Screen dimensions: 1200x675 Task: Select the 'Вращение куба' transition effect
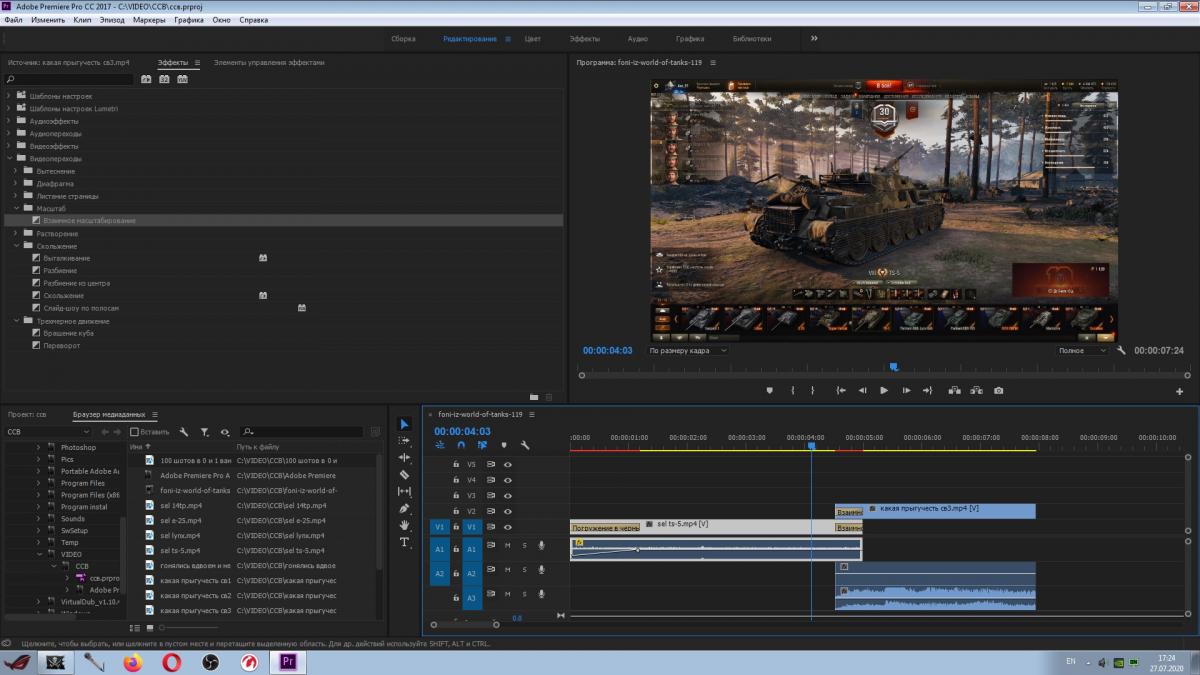coord(68,333)
